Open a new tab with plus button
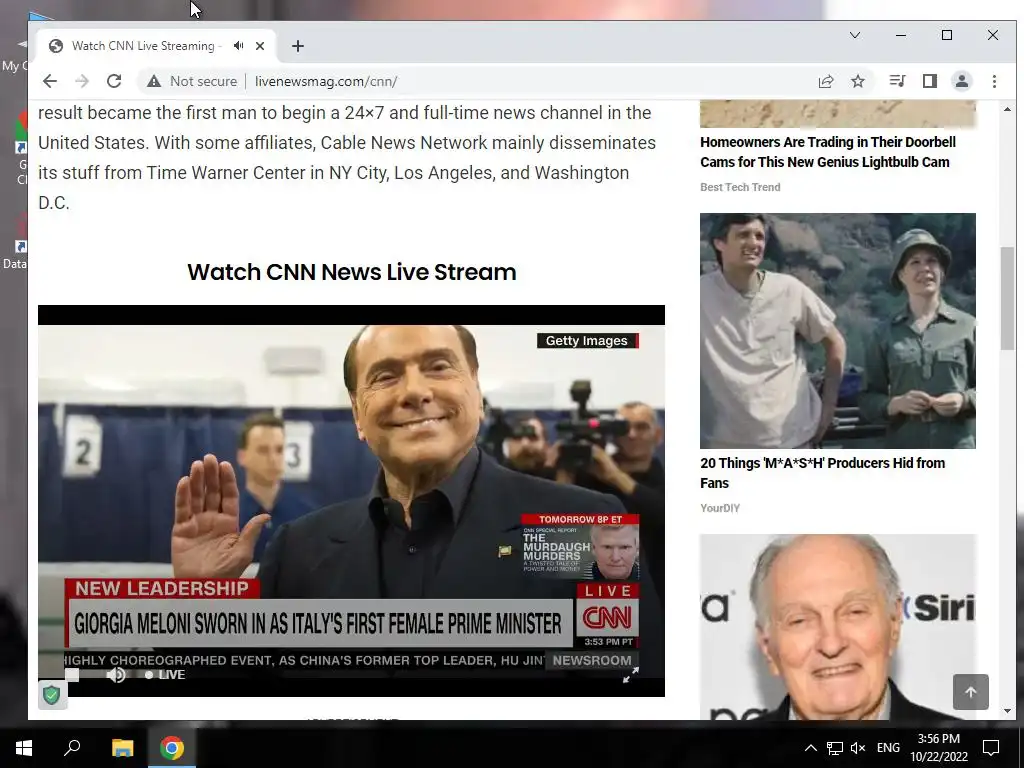 point(298,46)
